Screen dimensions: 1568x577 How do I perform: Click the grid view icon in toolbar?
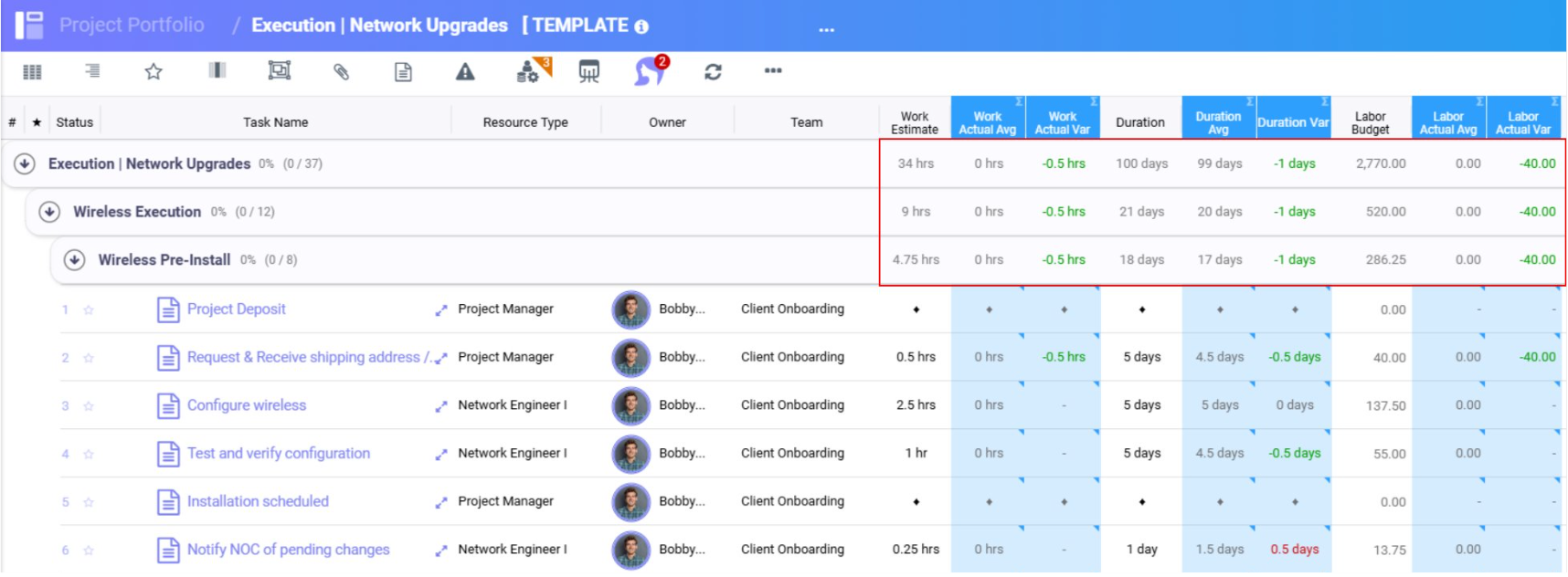tap(32, 72)
